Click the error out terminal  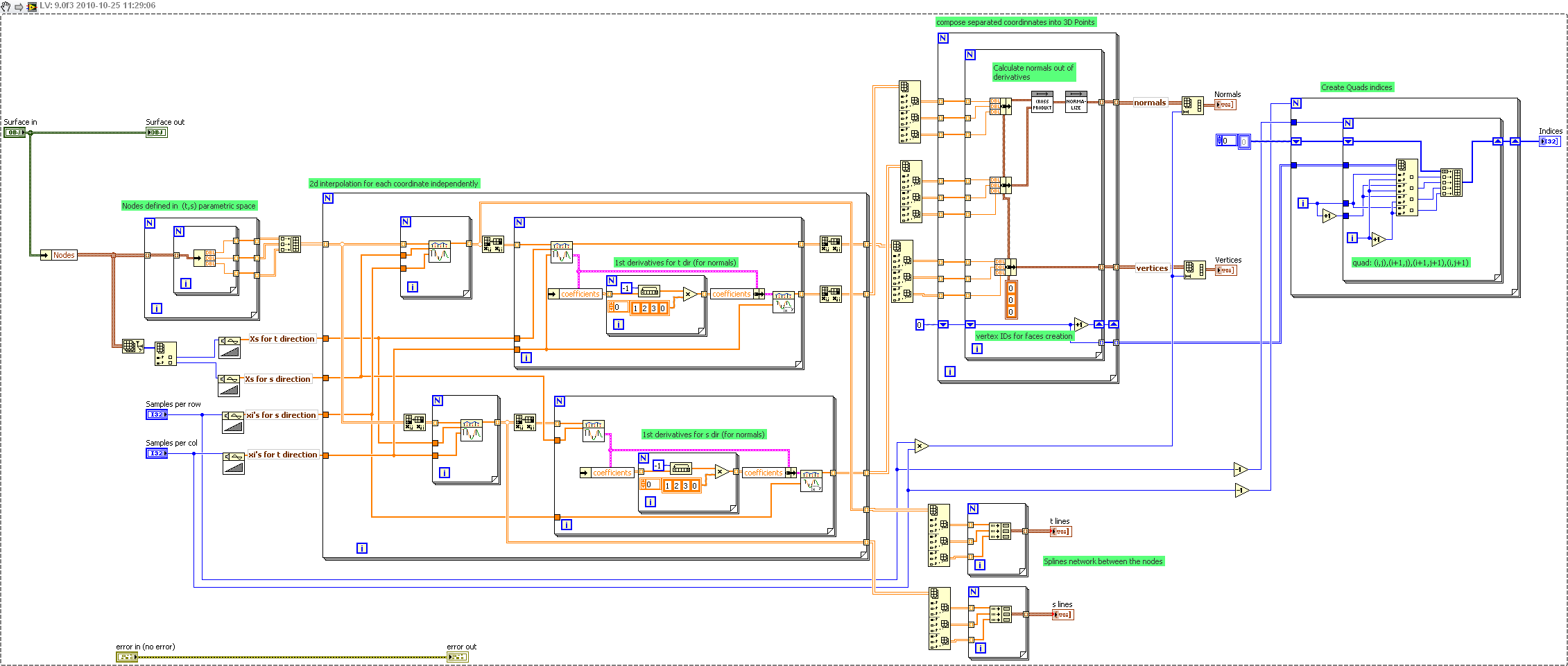pyautogui.click(x=457, y=656)
